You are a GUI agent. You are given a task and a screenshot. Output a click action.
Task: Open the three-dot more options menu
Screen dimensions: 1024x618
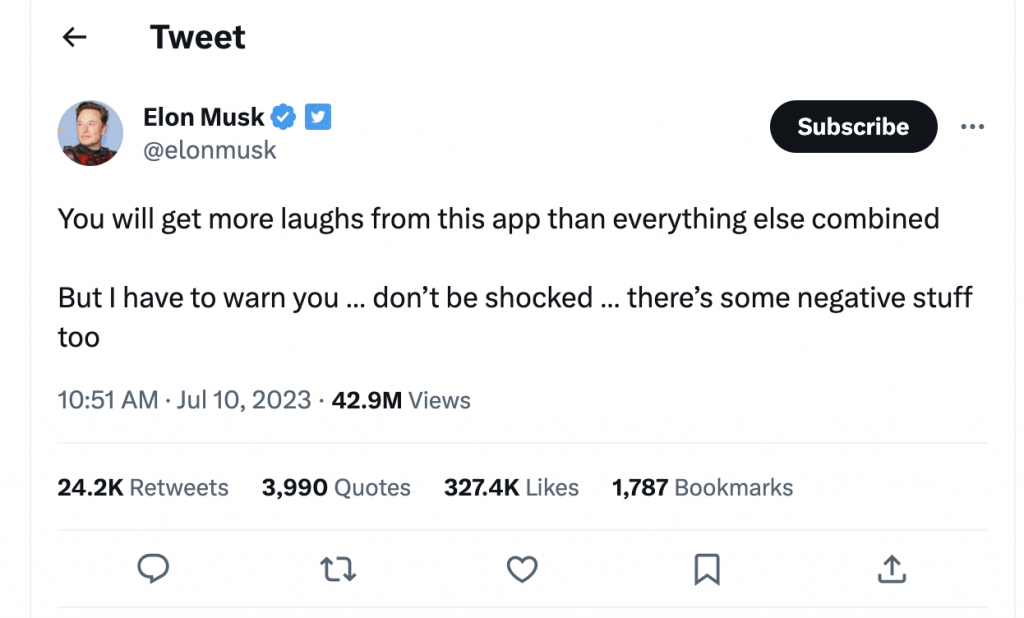pos(972,127)
